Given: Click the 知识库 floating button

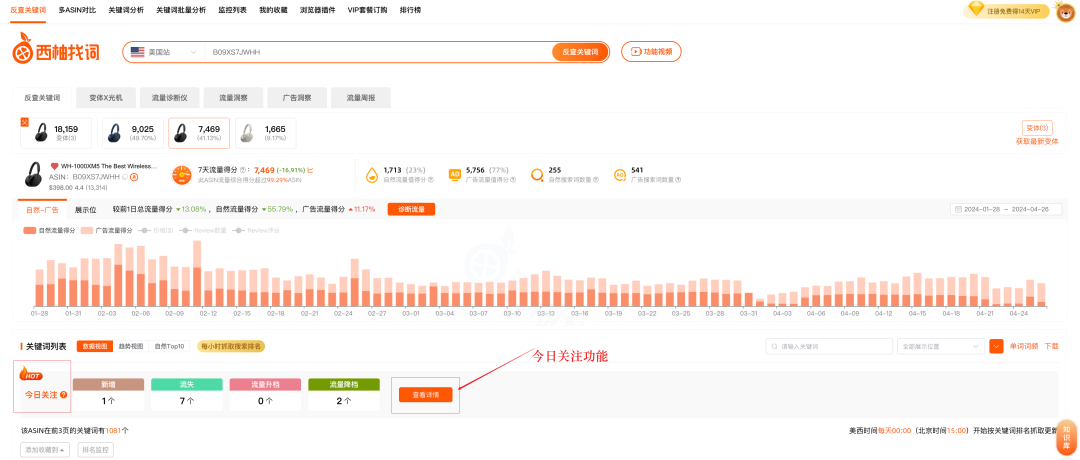Looking at the screenshot, I should pos(1067,437).
